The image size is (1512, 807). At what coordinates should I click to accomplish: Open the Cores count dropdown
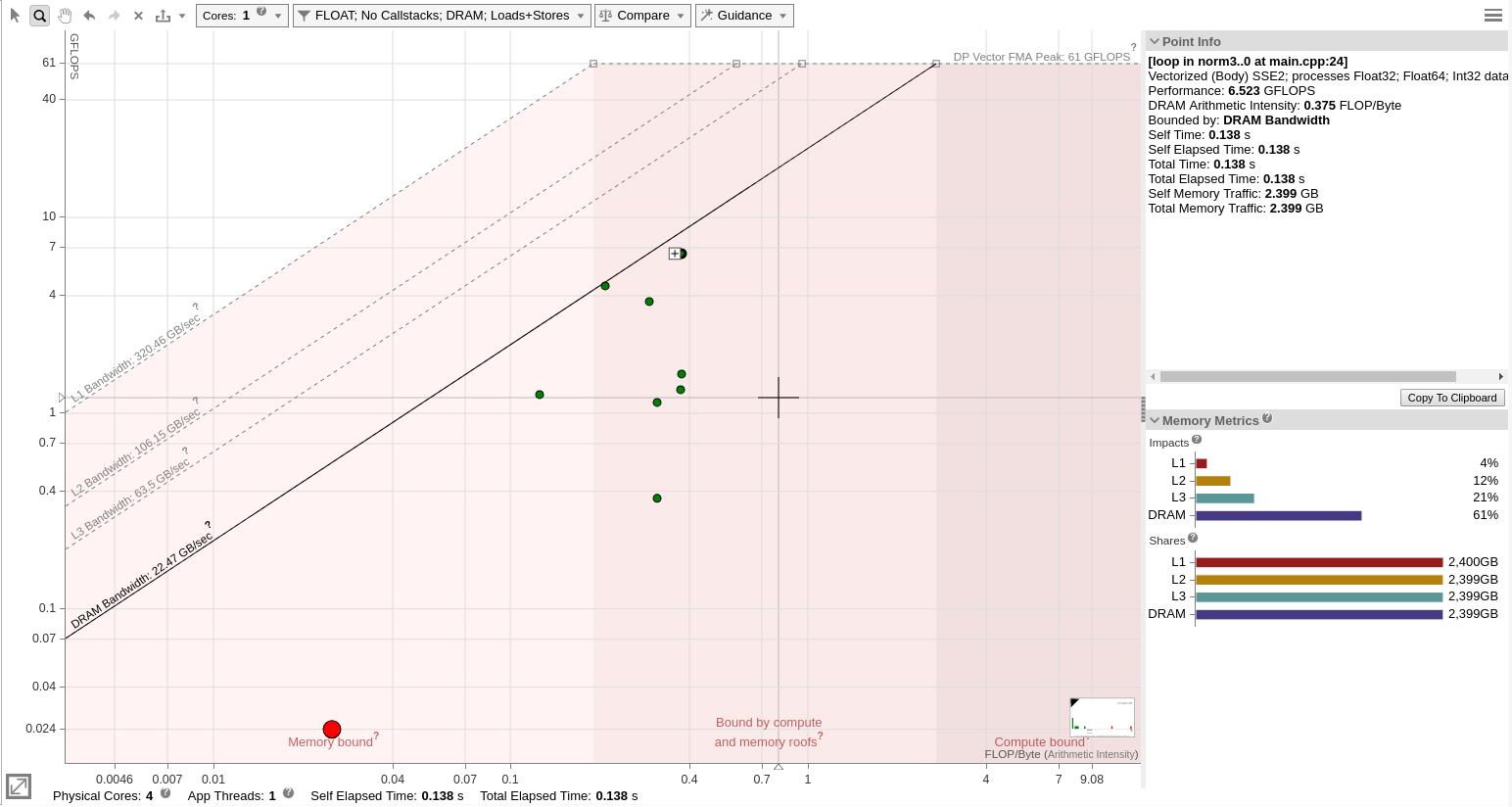242,16
